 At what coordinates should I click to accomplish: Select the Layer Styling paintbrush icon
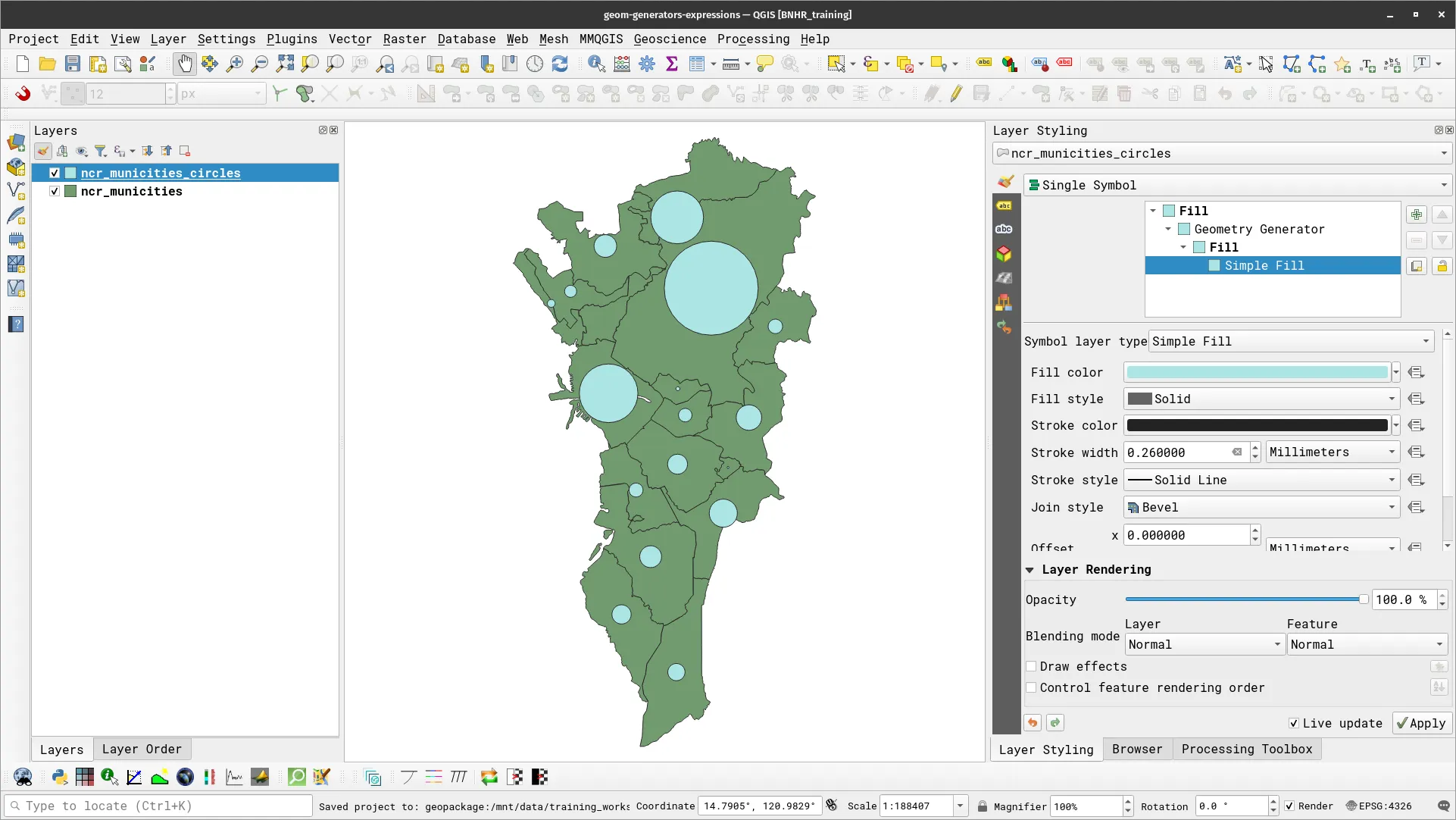1005,182
